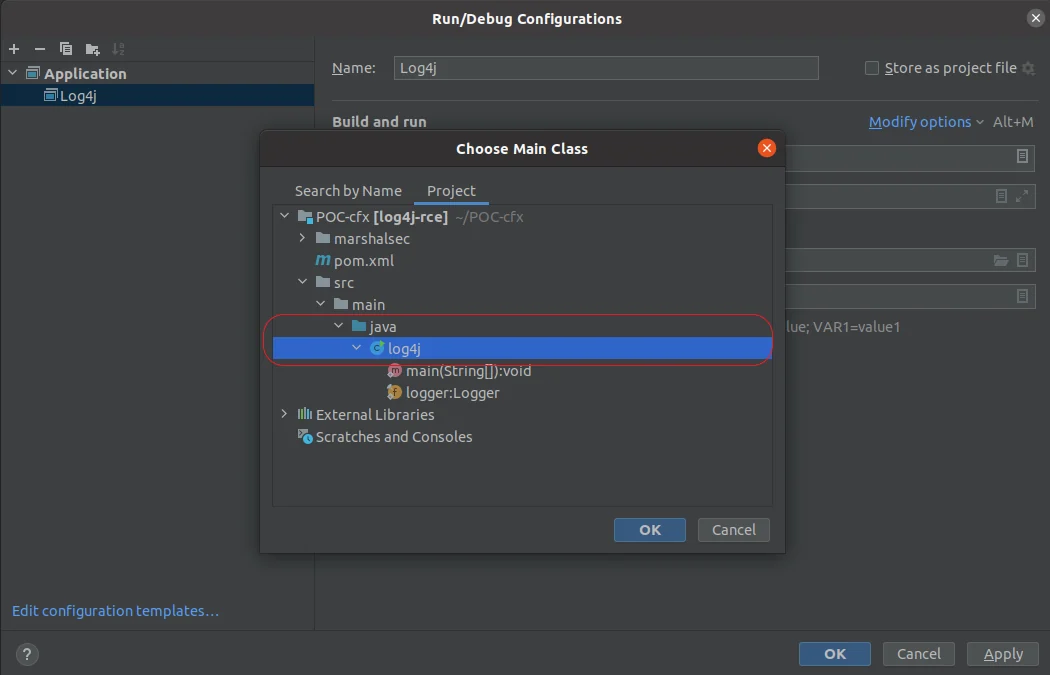The image size is (1050, 675).
Task: Click the Apply button
Action: click(x=1002, y=654)
